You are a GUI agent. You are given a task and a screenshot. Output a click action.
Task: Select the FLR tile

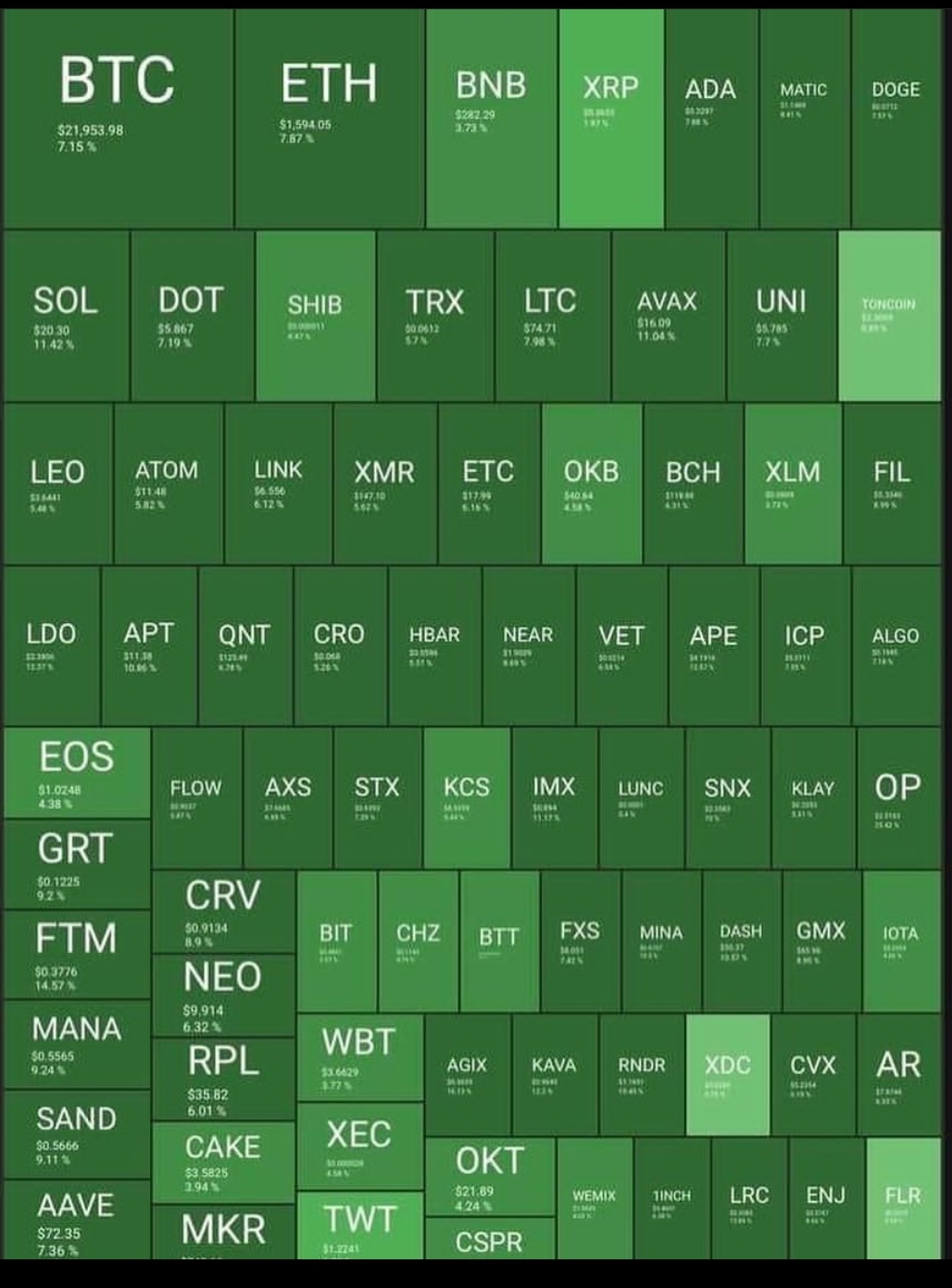coord(903,1198)
